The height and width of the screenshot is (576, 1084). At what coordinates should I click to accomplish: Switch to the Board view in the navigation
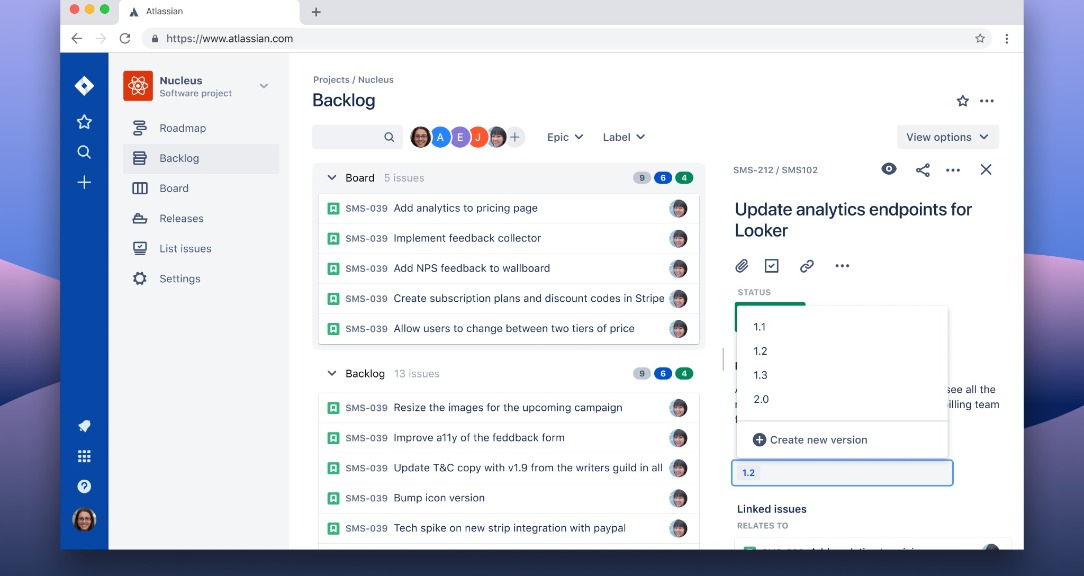coord(173,187)
